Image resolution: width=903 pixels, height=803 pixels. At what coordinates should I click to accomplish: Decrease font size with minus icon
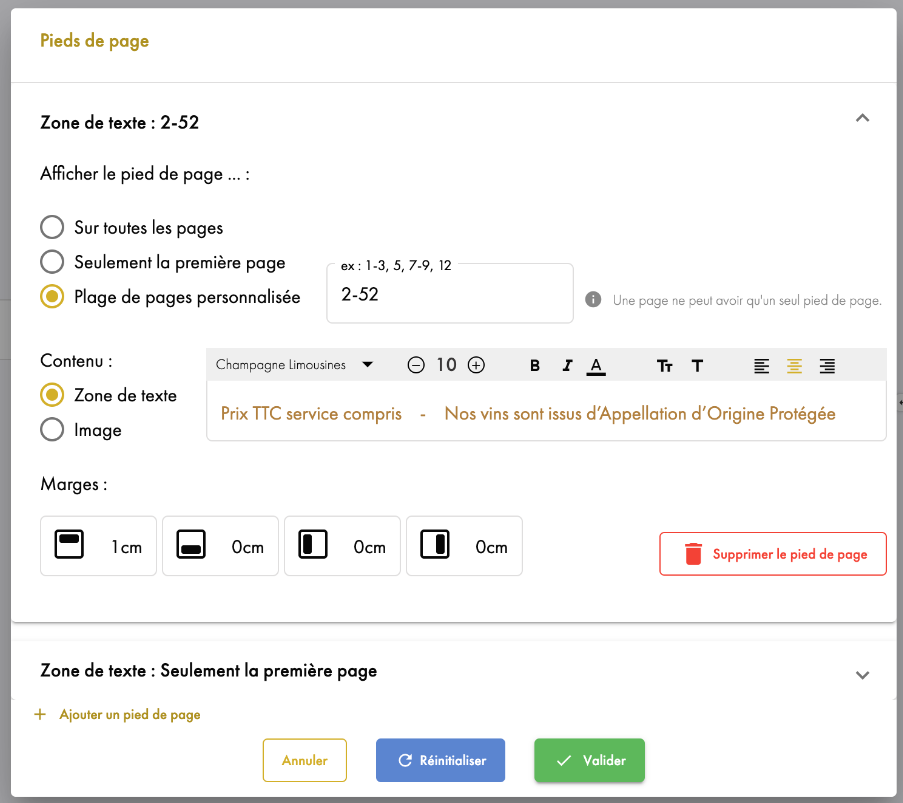pyautogui.click(x=416, y=365)
